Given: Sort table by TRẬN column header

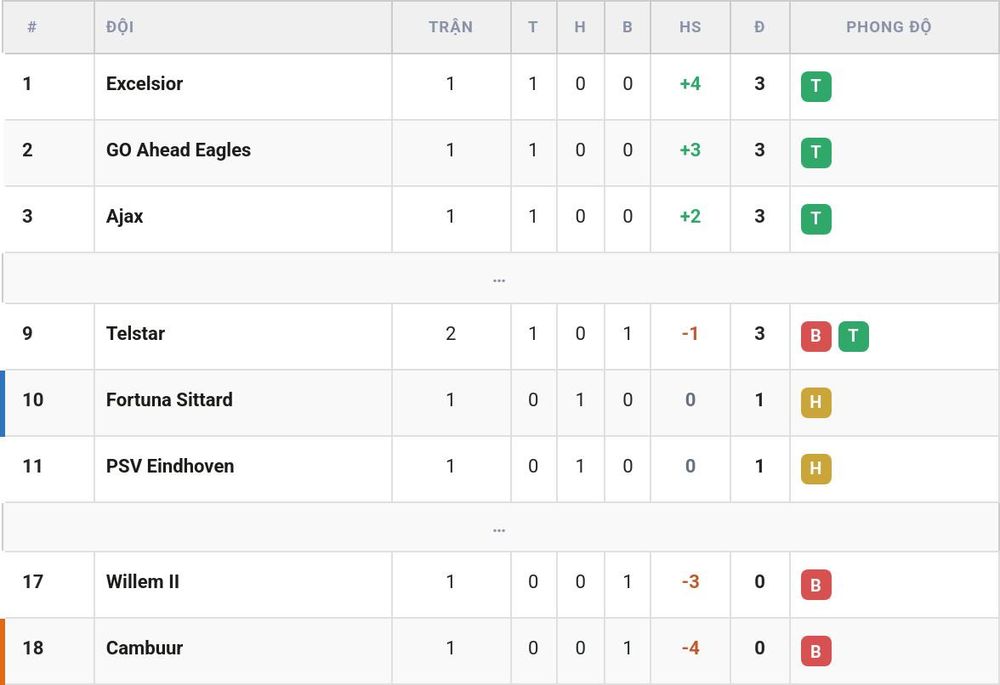Looking at the screenshot, I should click(450, 27).
